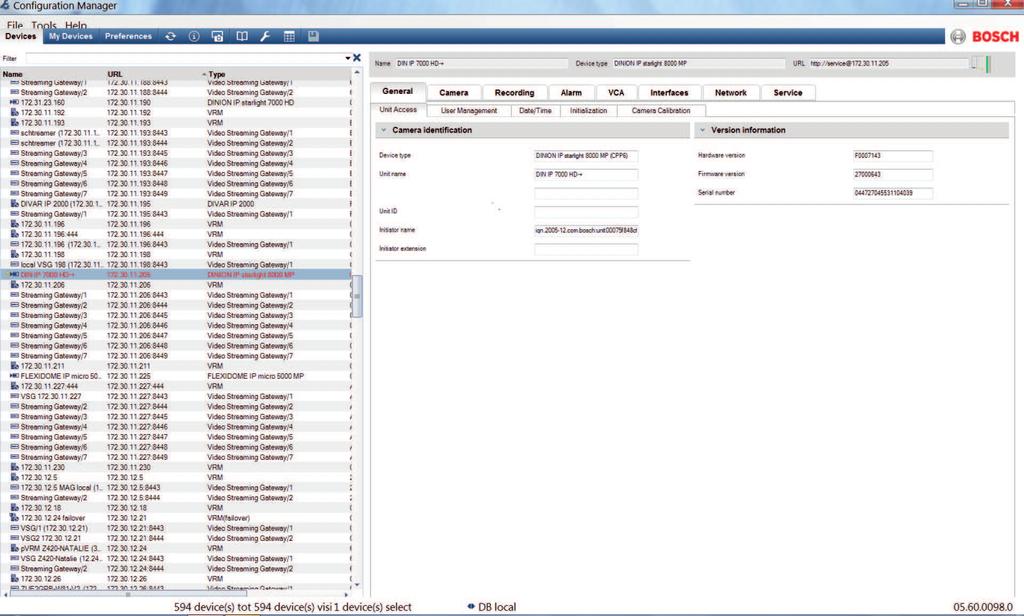The height and width of the screenshot is (616, 1024).
Task: Open the User Management sub-tab
Action: (x=468, y=111)
